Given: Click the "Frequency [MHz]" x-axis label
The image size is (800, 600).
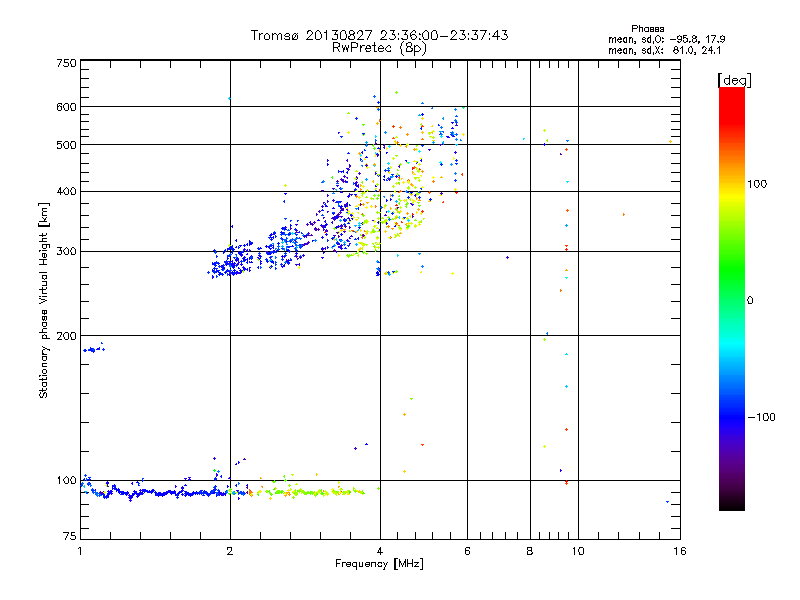Looking at the screenshot, I should (379, 565).
